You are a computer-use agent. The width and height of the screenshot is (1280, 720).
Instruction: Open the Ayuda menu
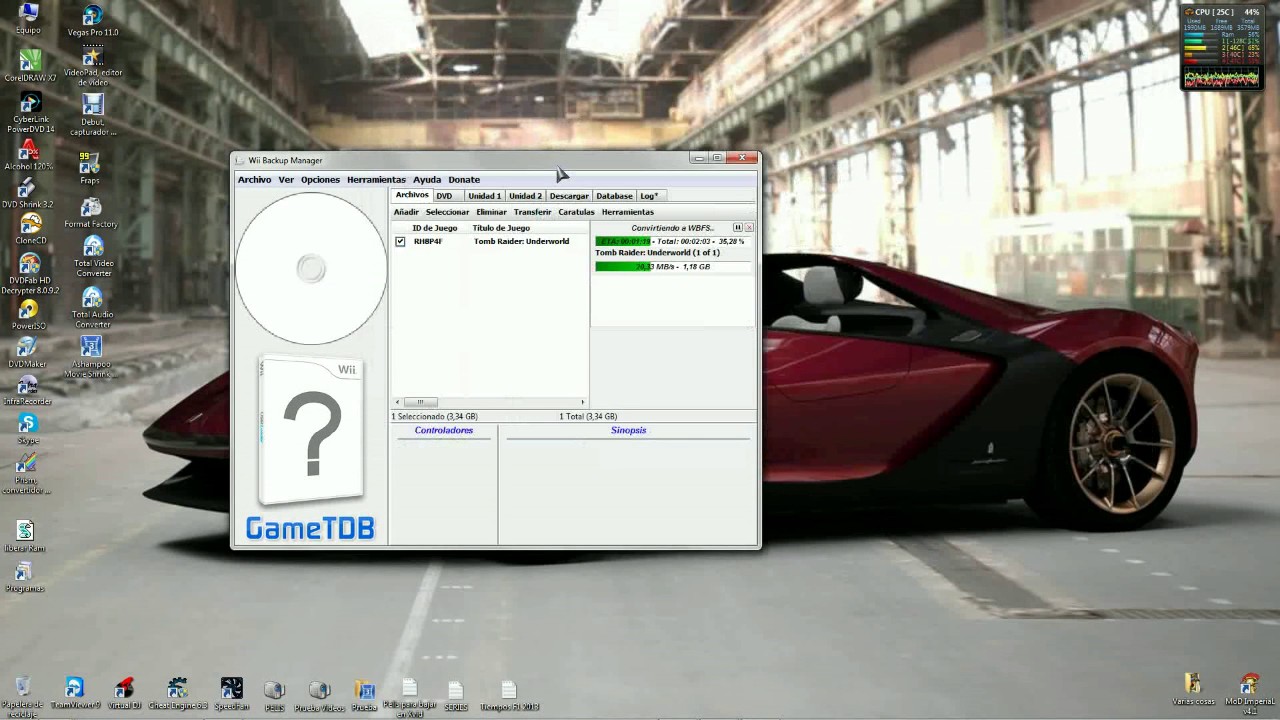pos(427,180)
